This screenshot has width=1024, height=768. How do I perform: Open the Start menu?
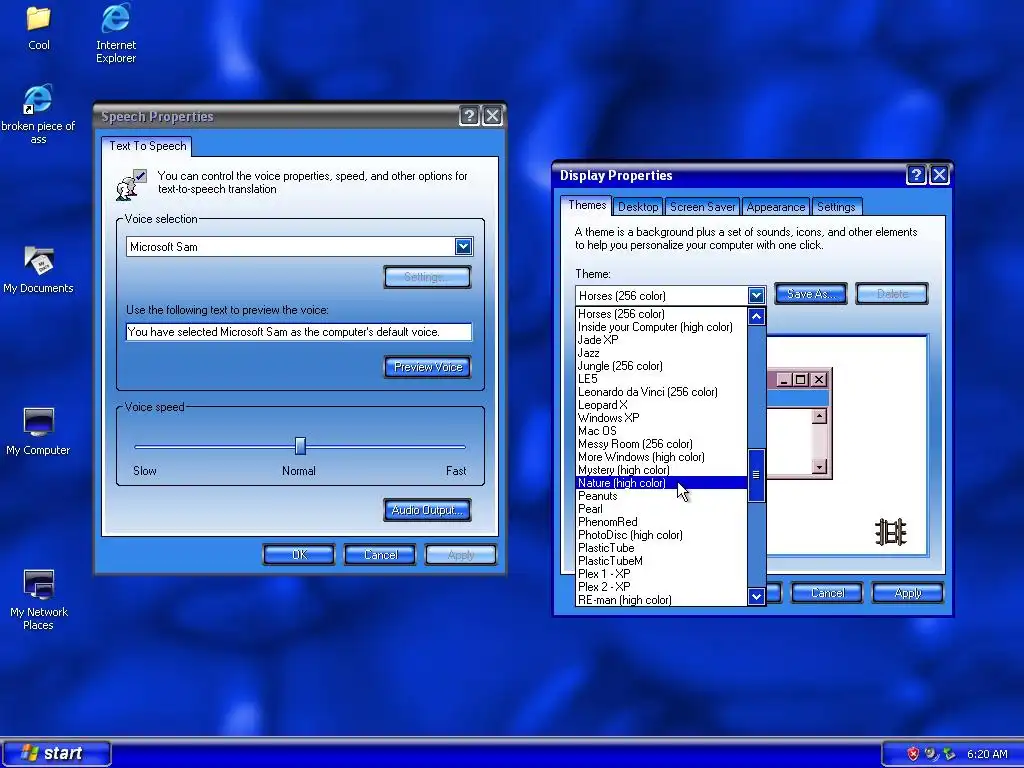[56, 754]
